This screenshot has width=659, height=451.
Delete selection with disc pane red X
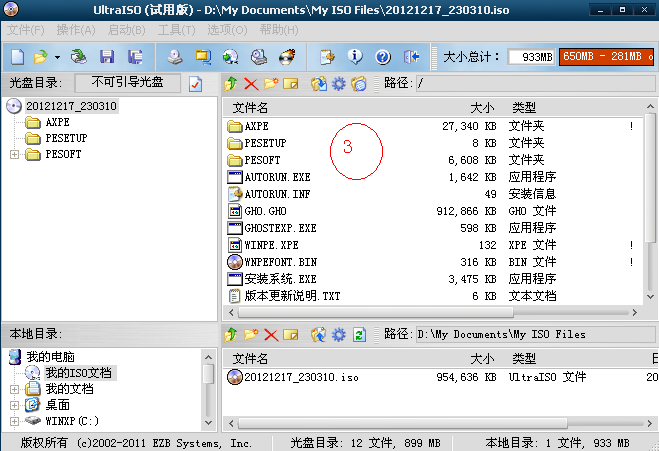(x=251, y=84)
